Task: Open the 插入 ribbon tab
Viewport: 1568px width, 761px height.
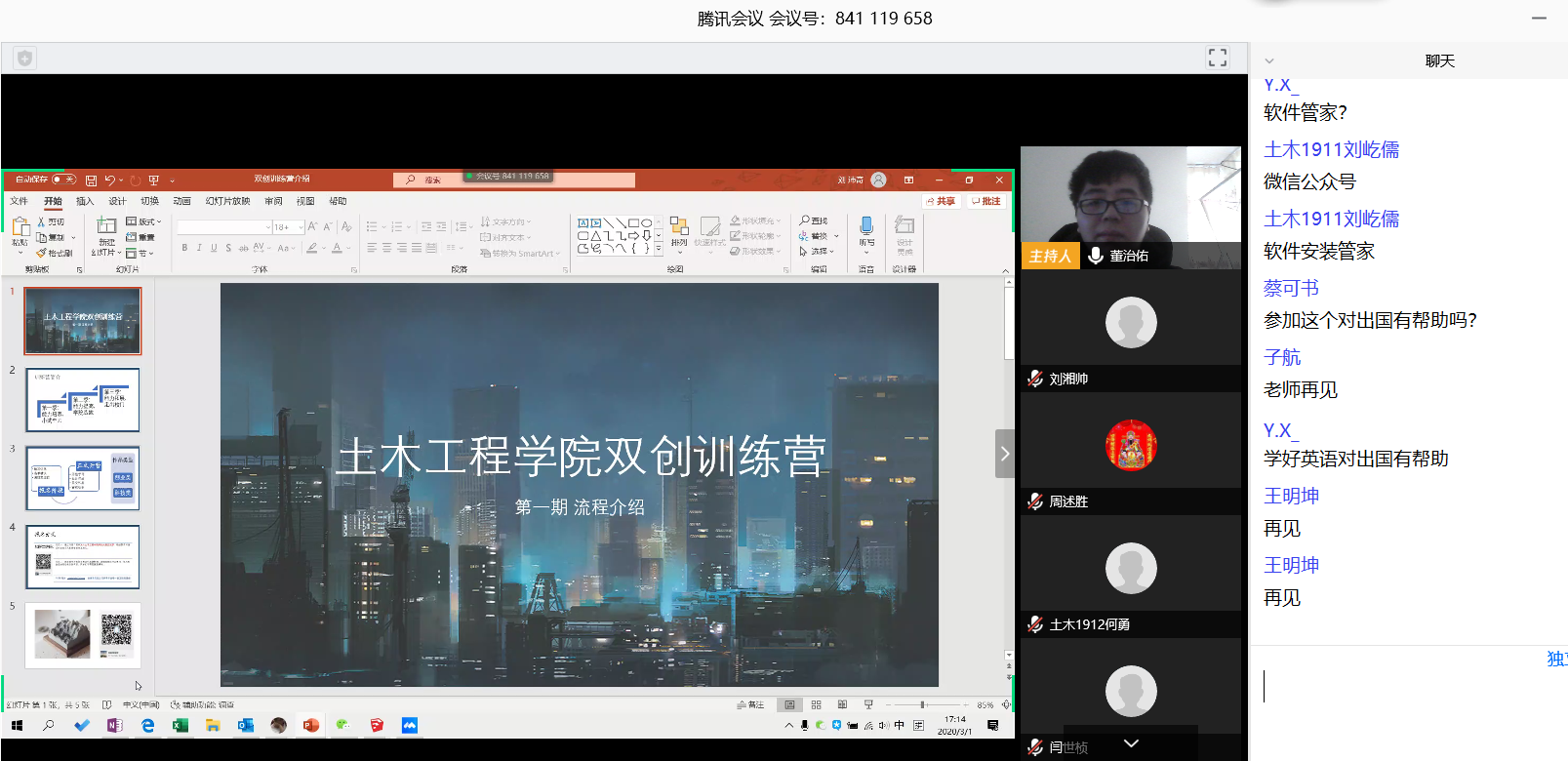Action: (85, 202)
